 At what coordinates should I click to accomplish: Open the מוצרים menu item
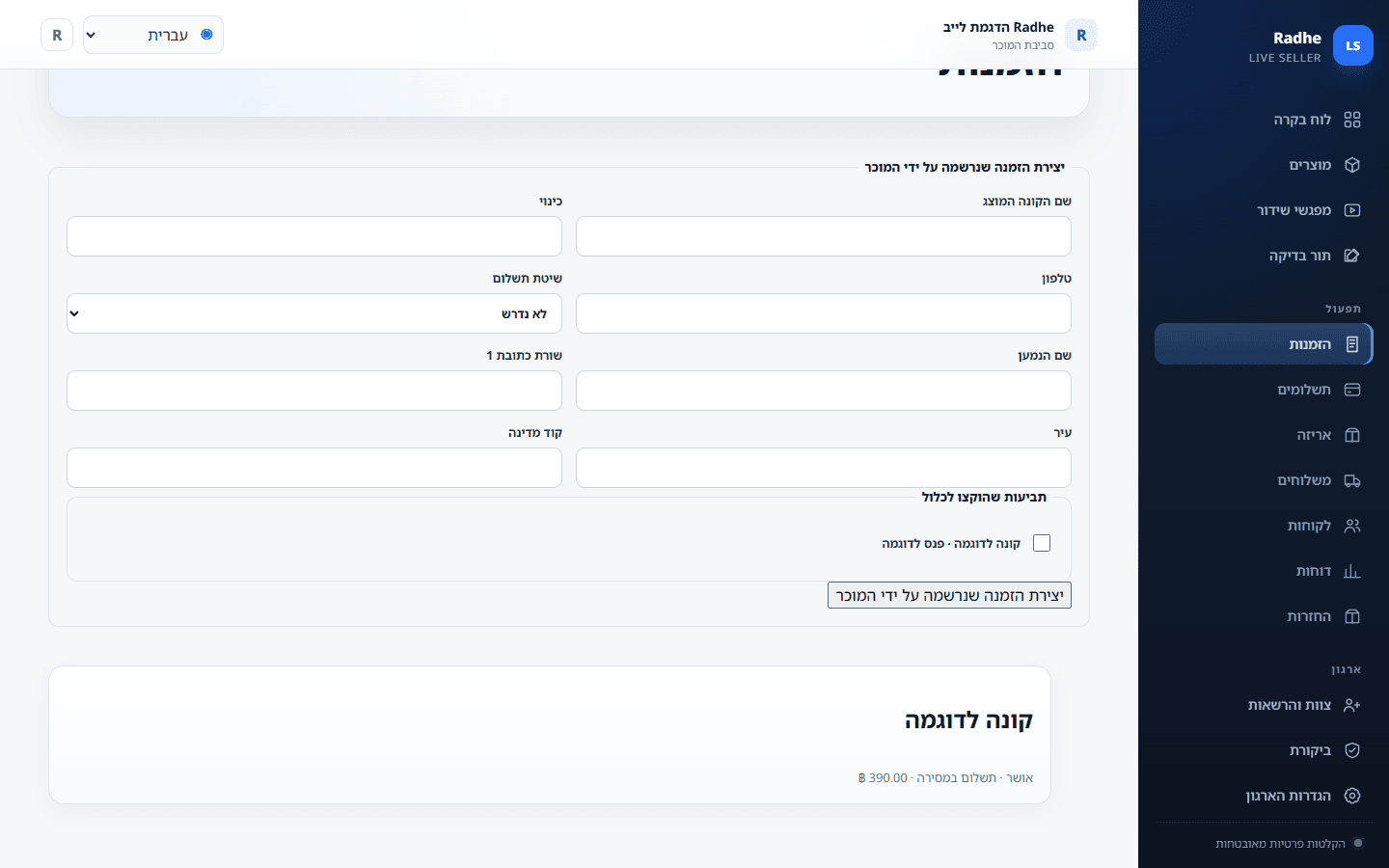[x=1264, y=165]
